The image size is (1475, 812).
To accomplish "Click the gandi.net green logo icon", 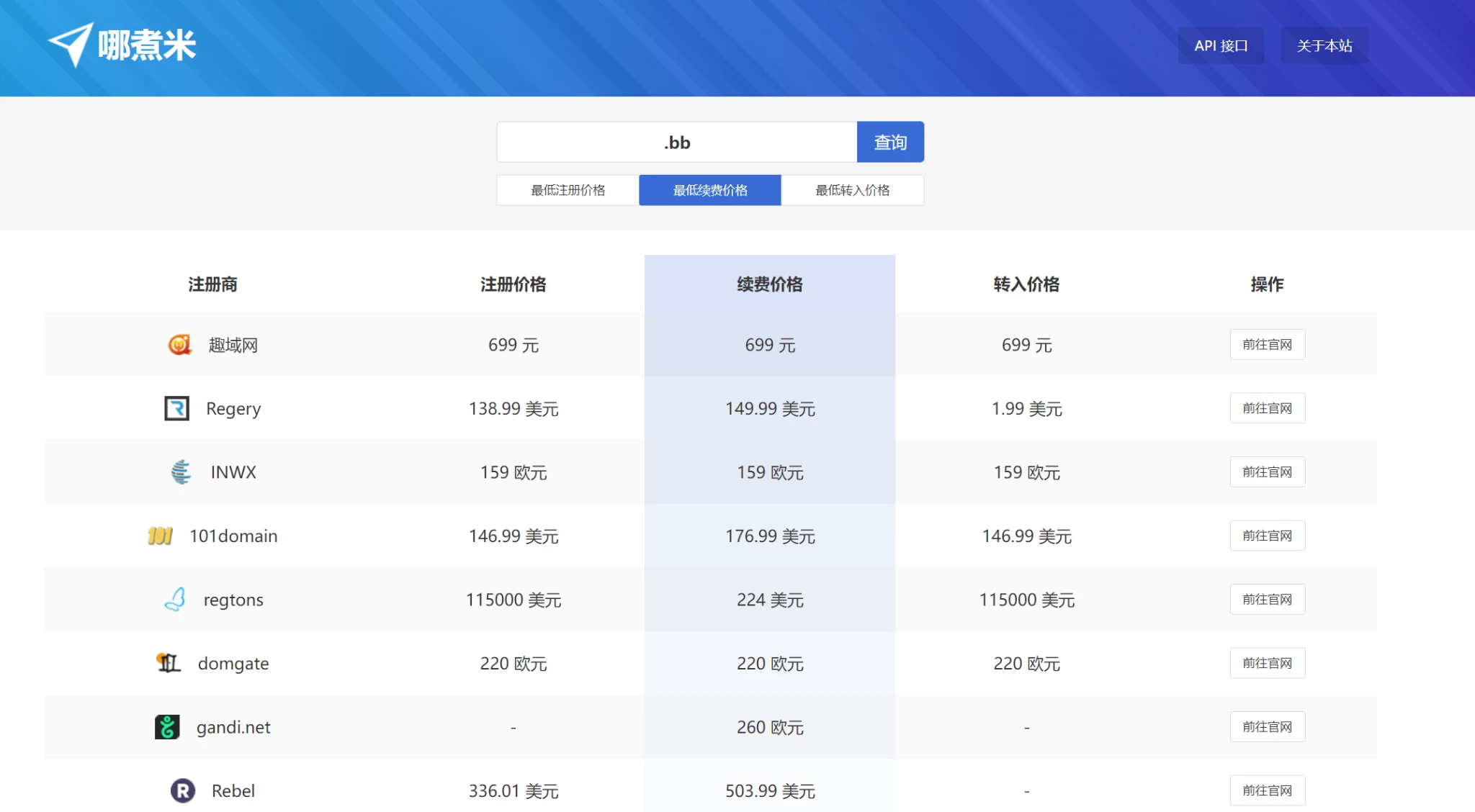I will pyautogui.click(x=167, y=726).
